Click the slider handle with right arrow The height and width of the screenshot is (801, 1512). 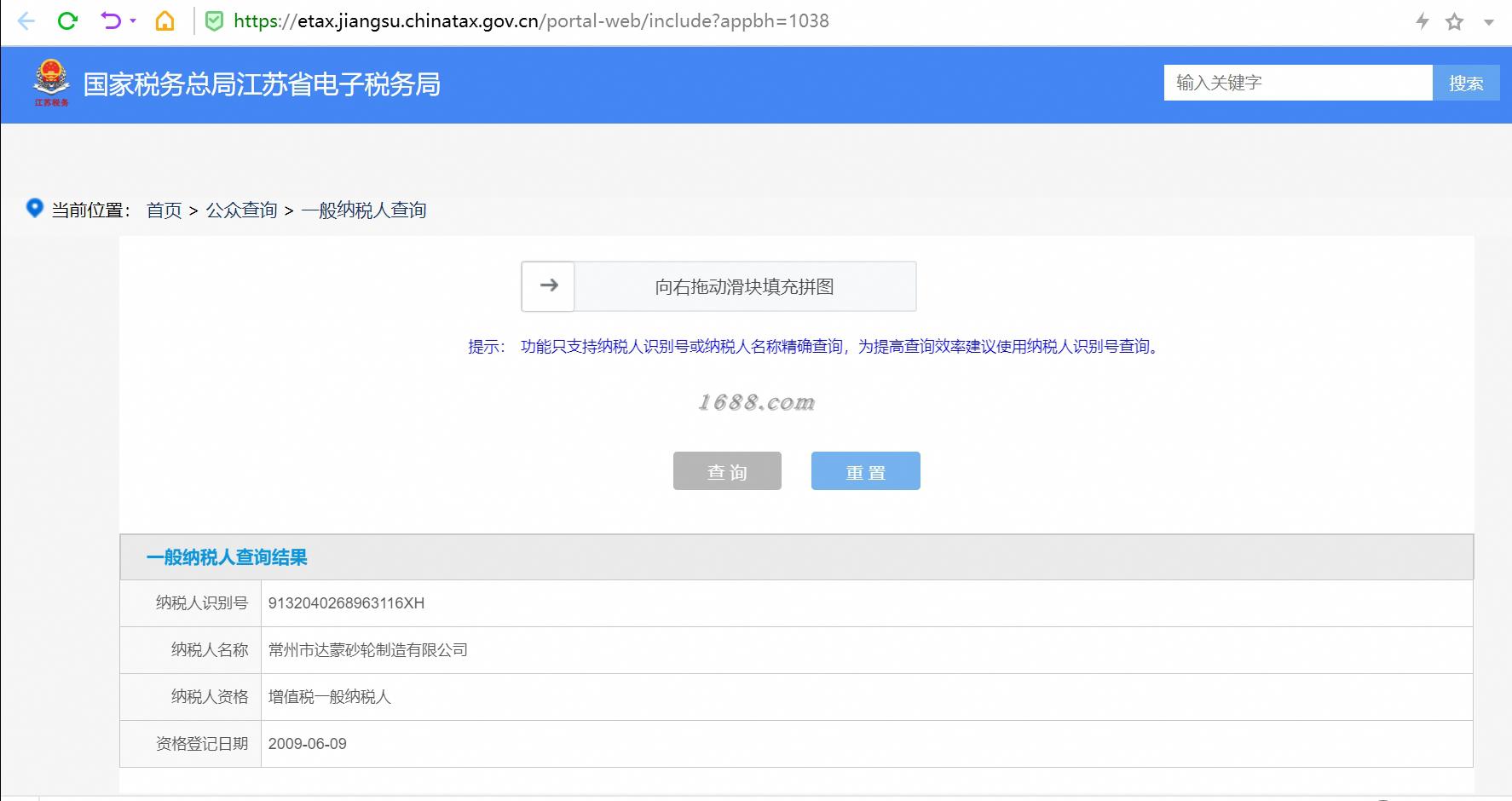click(x=548, y=286)
